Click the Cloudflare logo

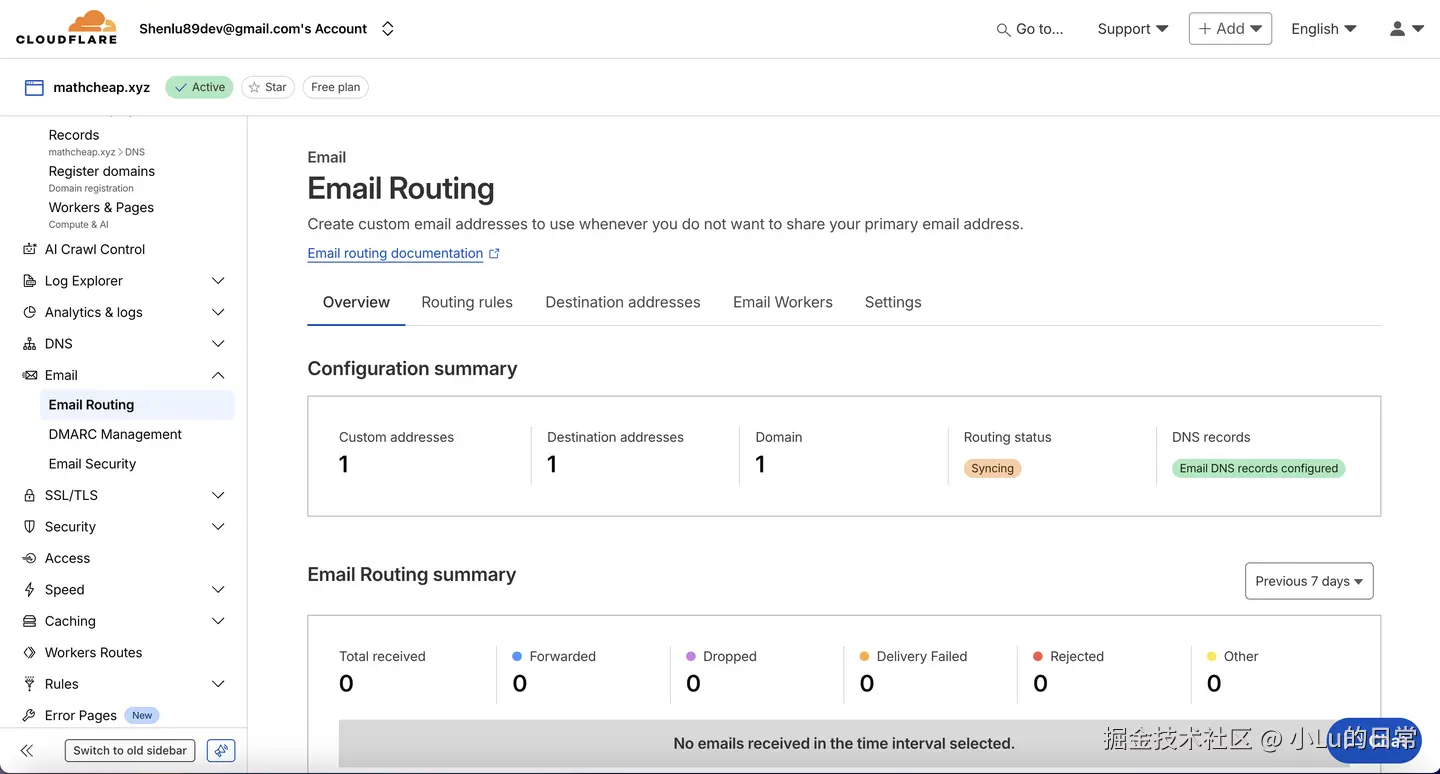click(66, 28)
